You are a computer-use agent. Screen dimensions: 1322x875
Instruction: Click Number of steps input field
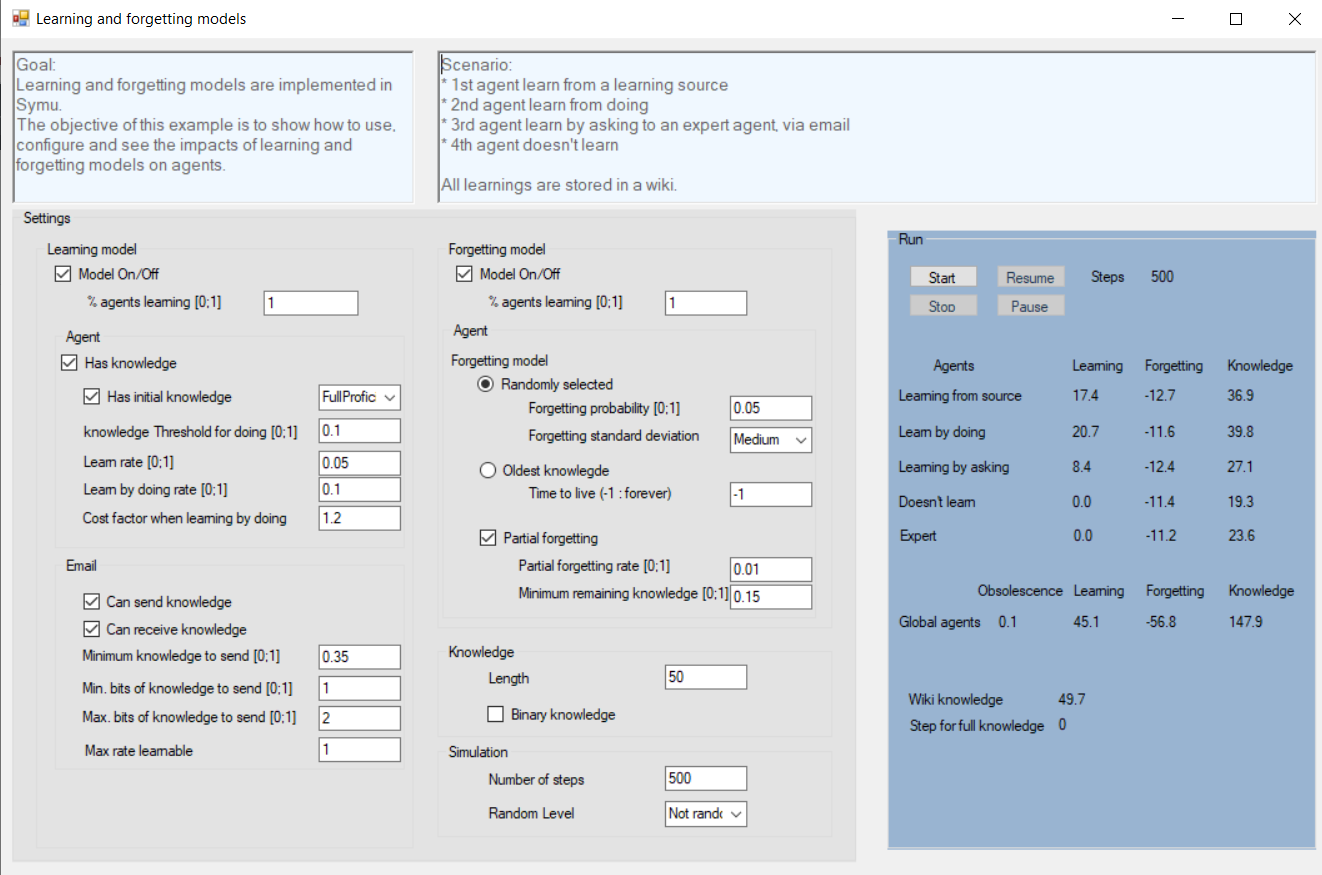click(x=706, y=778)
